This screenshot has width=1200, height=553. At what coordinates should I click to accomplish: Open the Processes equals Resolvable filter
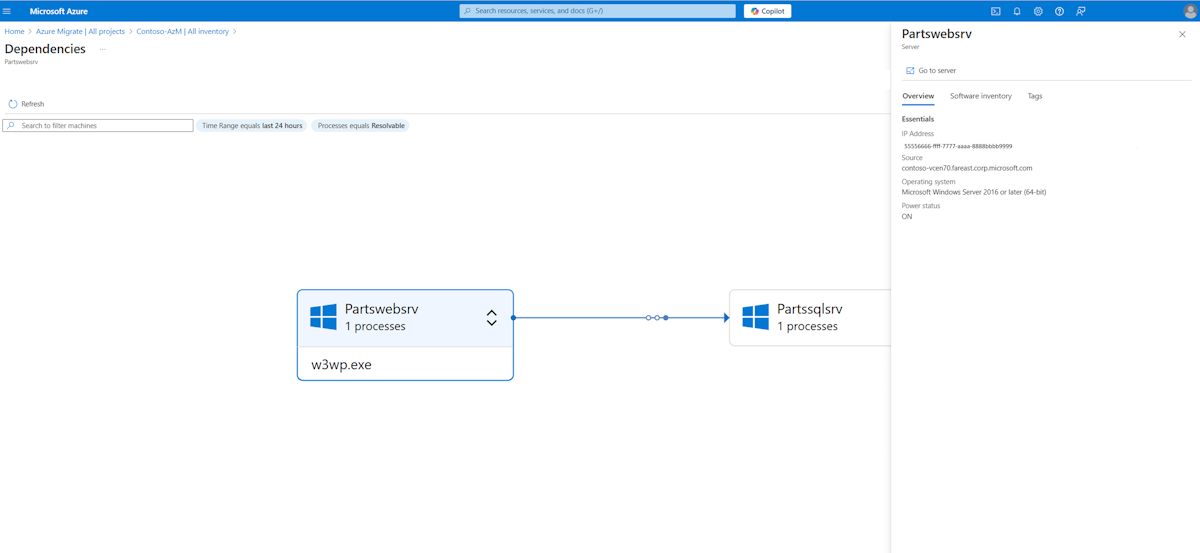click(x=361, y=126)
